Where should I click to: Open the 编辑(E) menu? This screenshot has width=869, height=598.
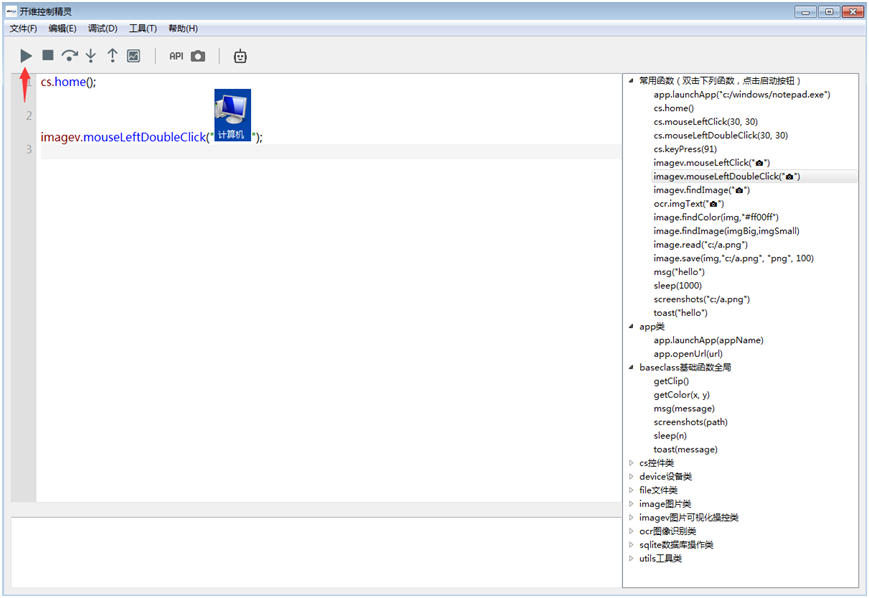(x=63, y=28)
